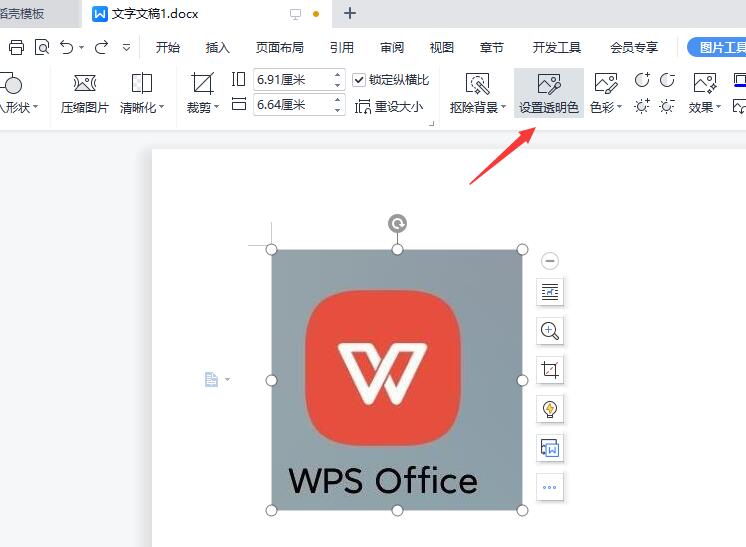Increase the picture height with up stepper
Viewport: 746px width, 547px height.
(x=337, y=75)
